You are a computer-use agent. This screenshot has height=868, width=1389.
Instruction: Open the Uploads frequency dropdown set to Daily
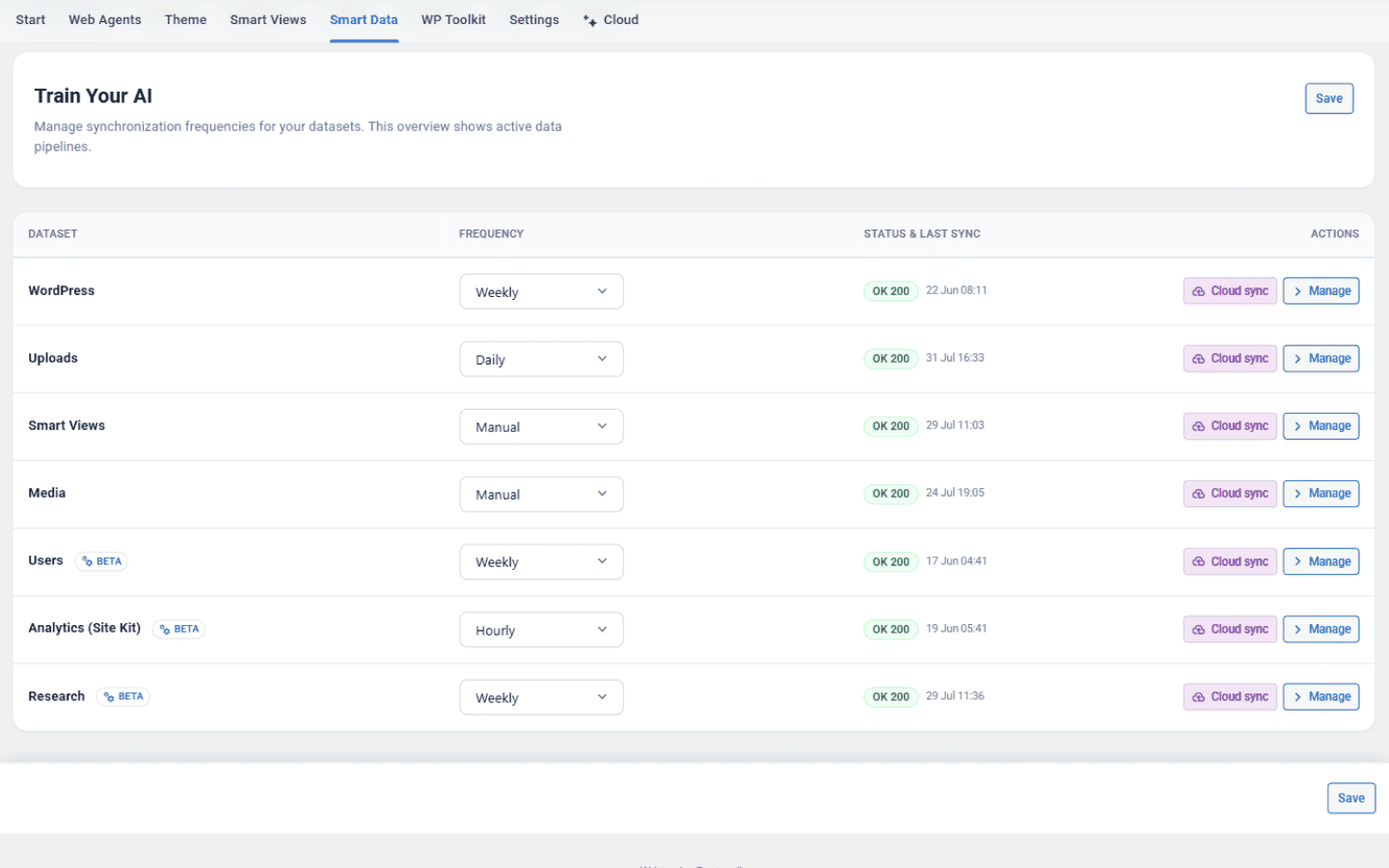point(541,359)
